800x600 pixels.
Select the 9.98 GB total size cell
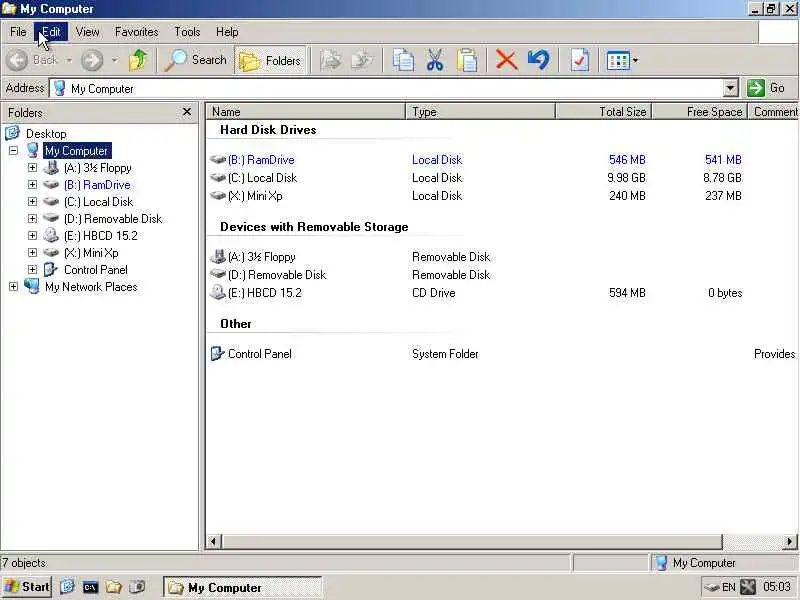[x=626, y=178]
